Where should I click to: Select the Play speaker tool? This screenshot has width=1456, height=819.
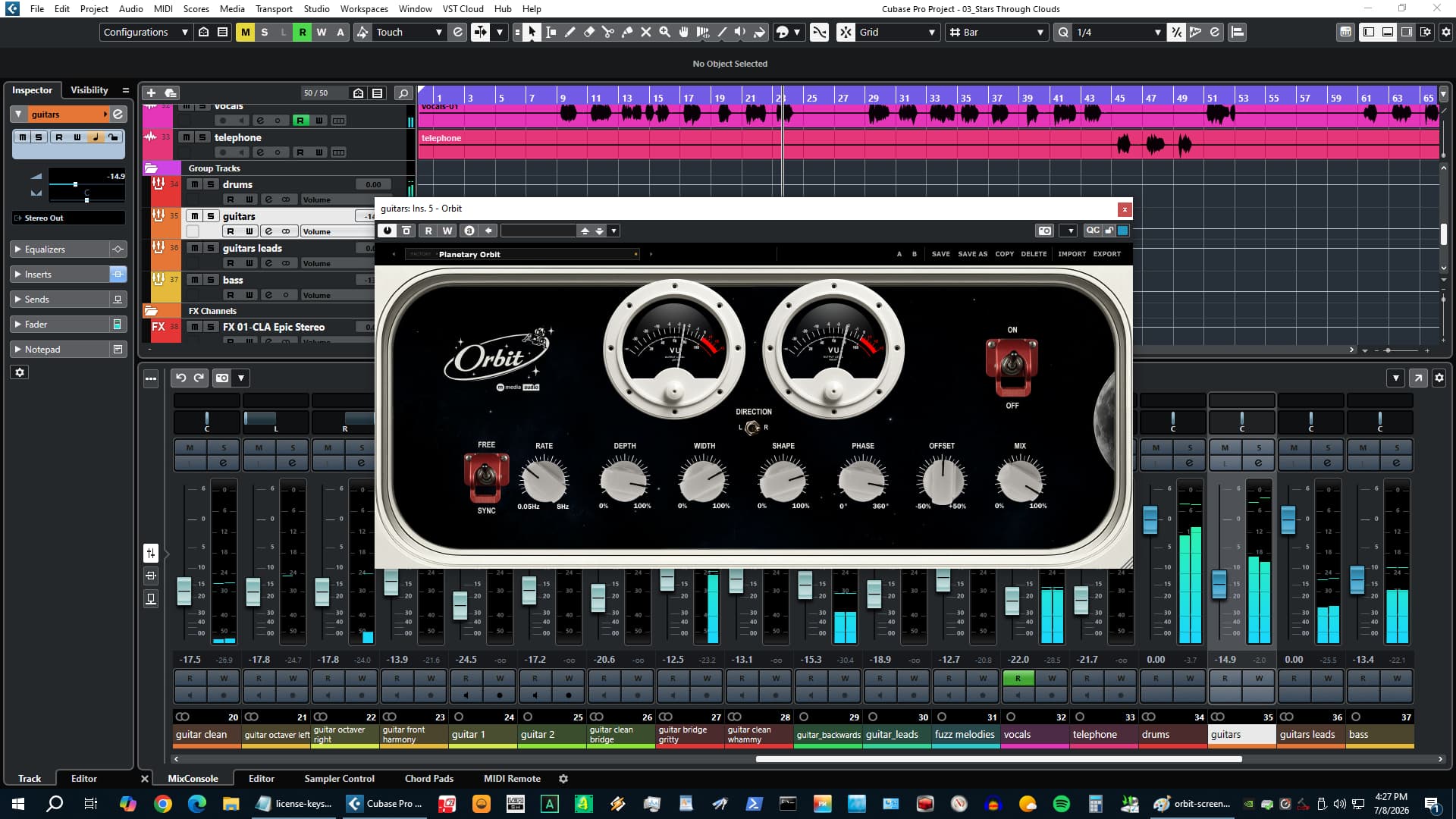740,32
